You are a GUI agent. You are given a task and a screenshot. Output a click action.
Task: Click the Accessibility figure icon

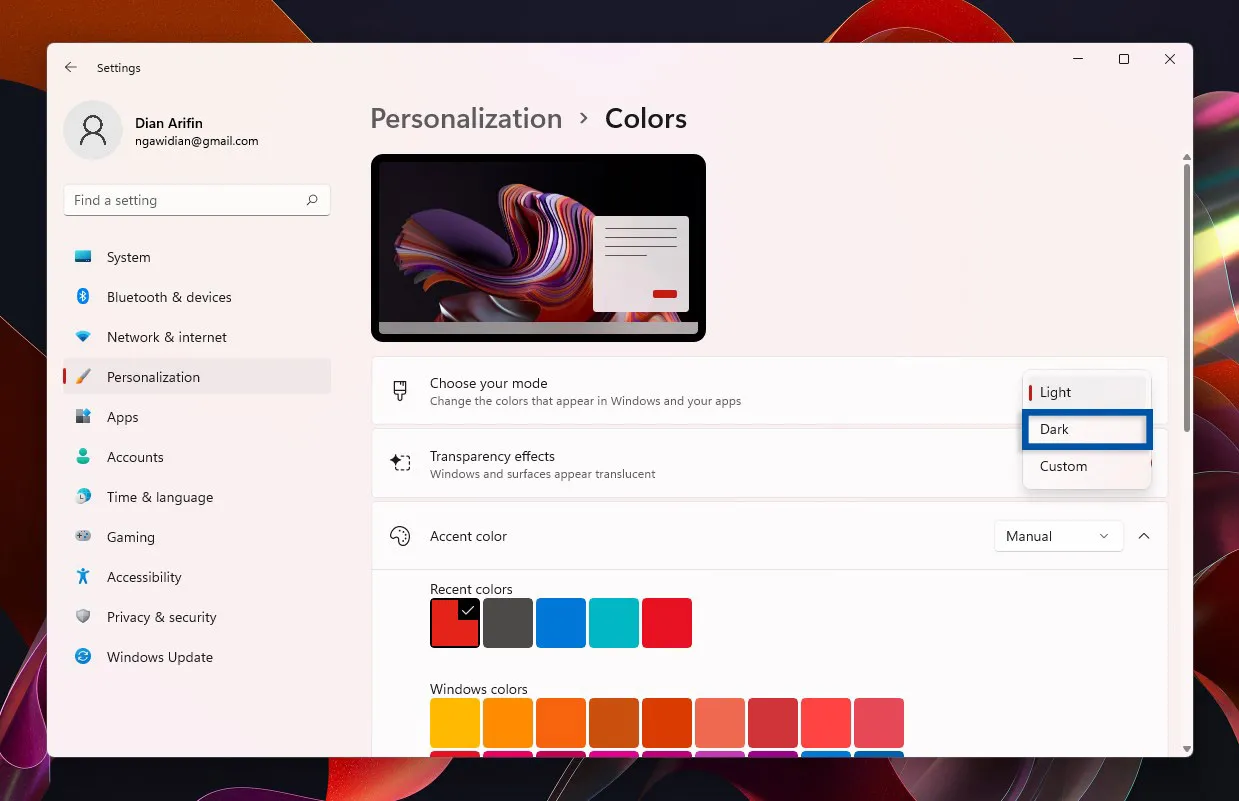click(x=83, y=577)
